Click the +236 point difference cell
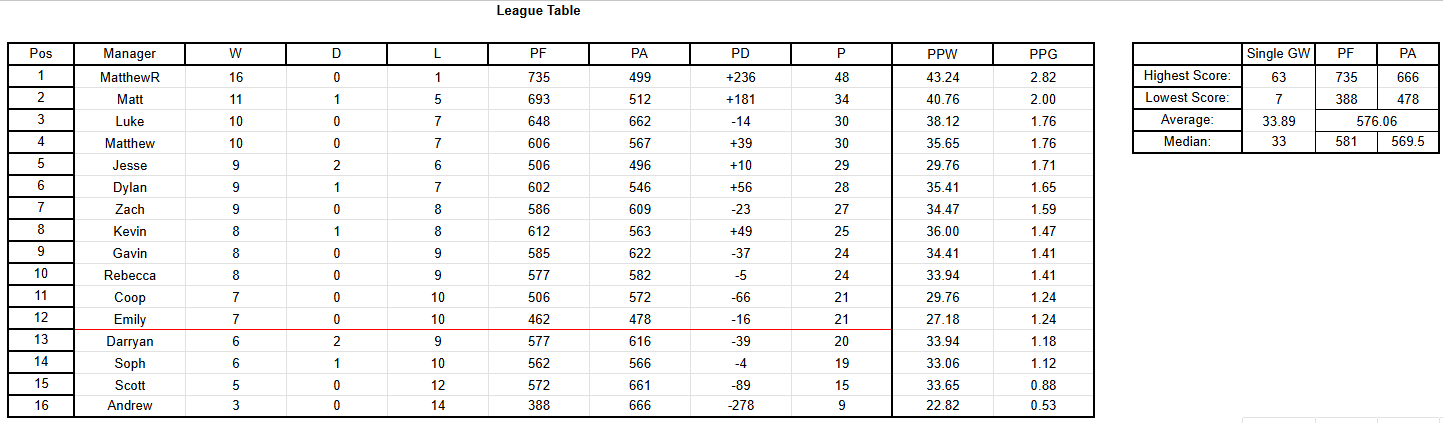1443x423 pixels. (740, 77)
